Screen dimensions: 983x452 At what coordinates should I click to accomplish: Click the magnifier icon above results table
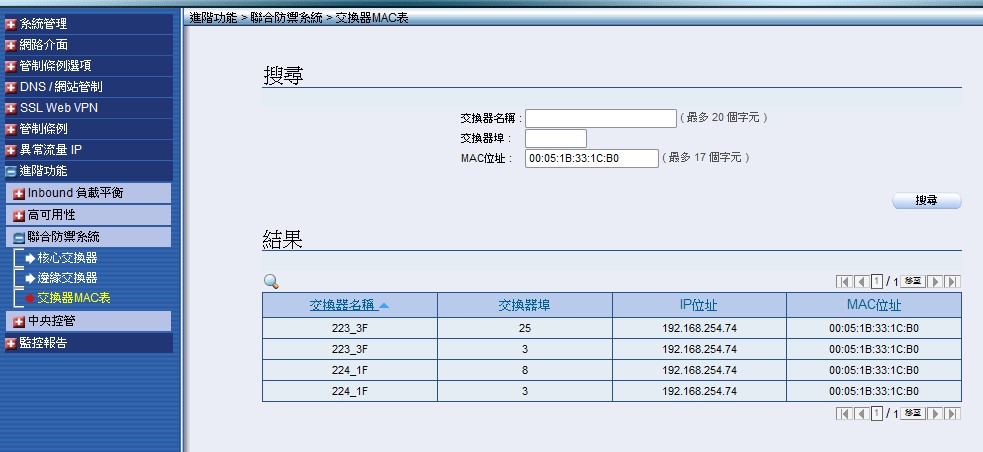click(270, 282)
